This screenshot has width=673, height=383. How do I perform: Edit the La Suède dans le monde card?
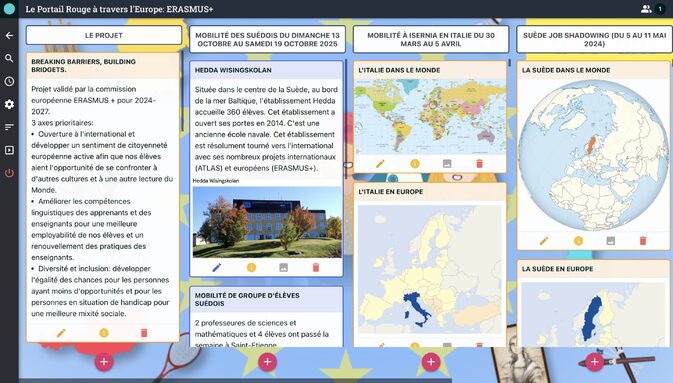[x=544, y=241]
